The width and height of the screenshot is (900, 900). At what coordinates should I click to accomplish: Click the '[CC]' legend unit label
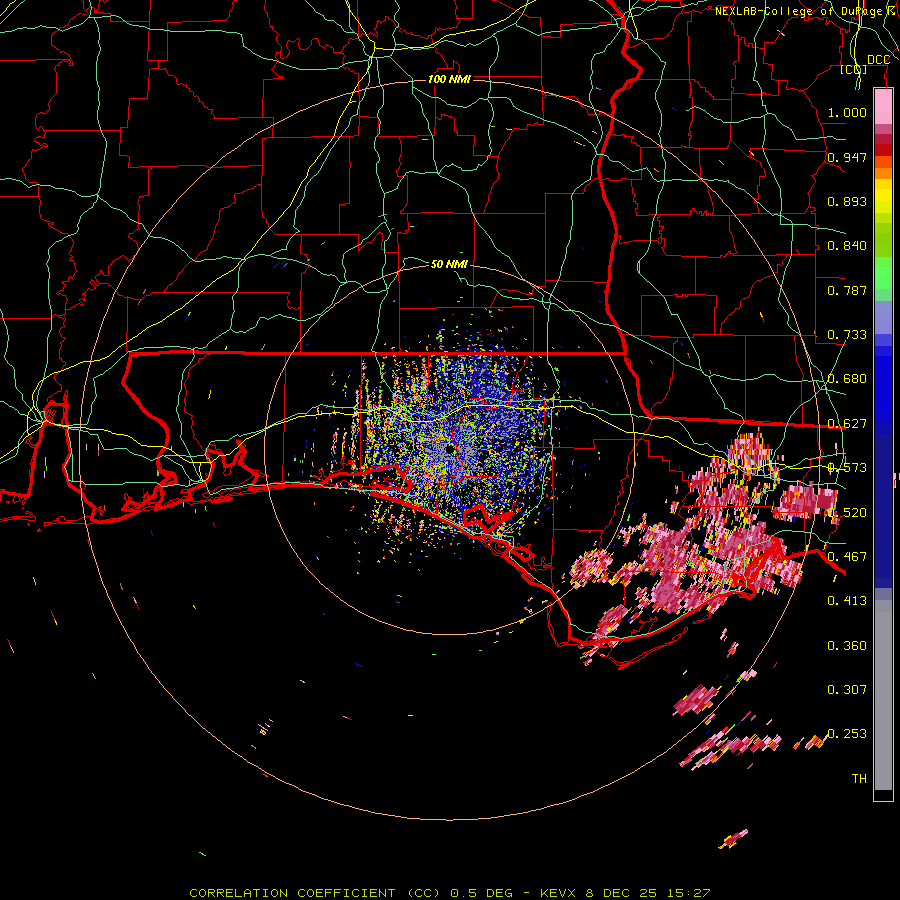point(854,70)
